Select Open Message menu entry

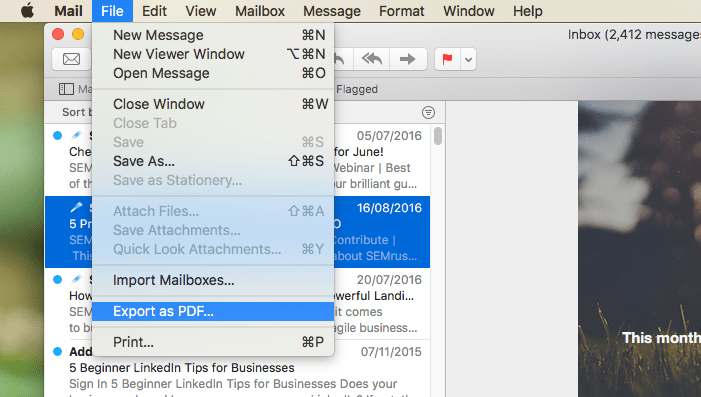click(213, 73)
